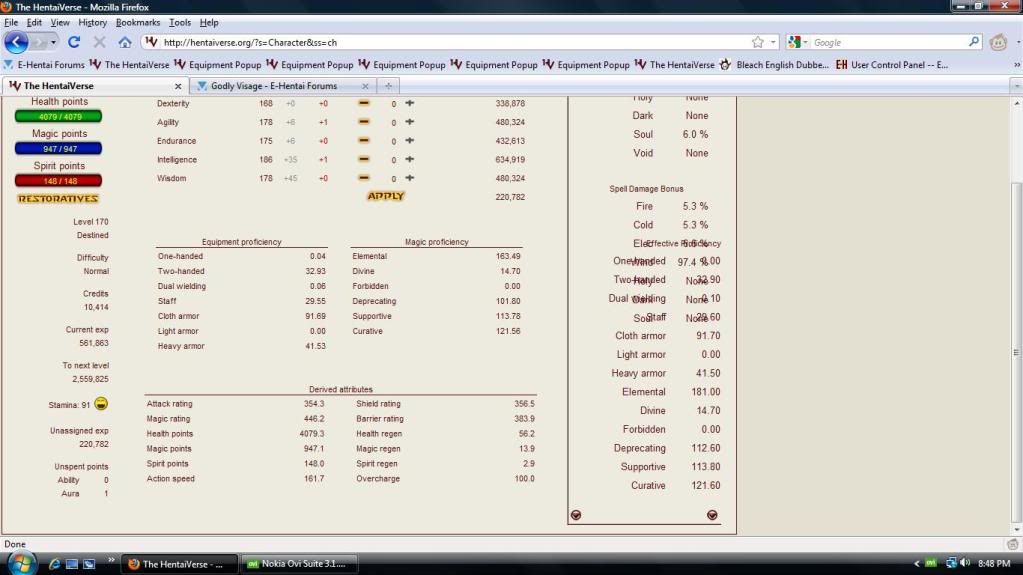Launch Internet Explorer from quick launch
This screenshot has height=575, width=1023.
pos(54,564)
